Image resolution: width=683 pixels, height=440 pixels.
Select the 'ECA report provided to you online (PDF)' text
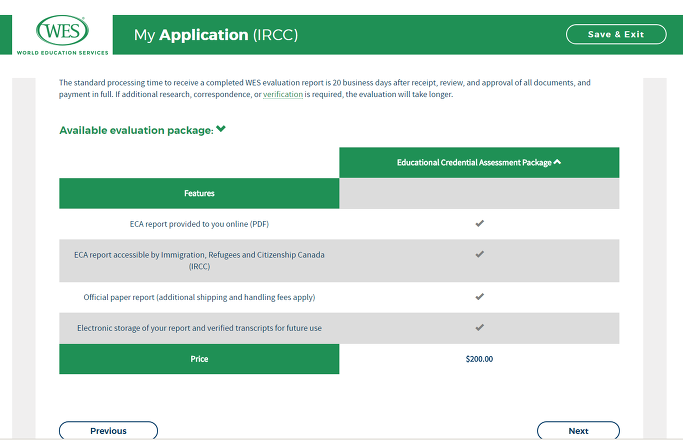[199, 224]
